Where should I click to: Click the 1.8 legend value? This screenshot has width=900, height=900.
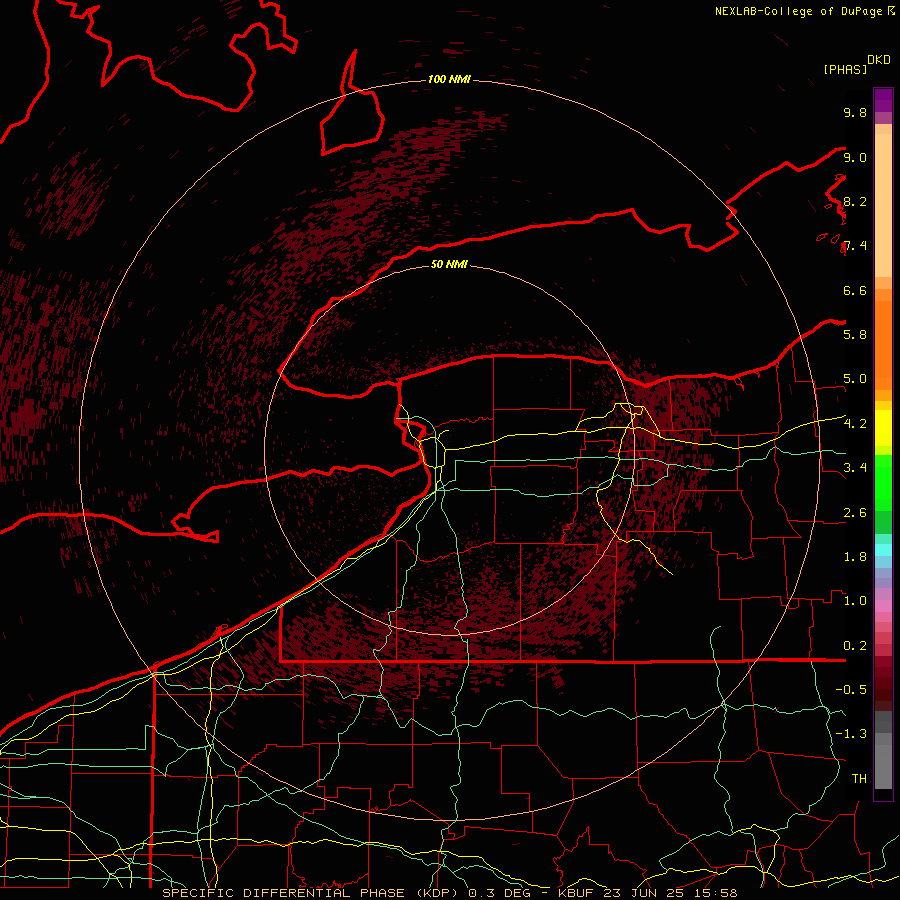[x=855, y=556]
